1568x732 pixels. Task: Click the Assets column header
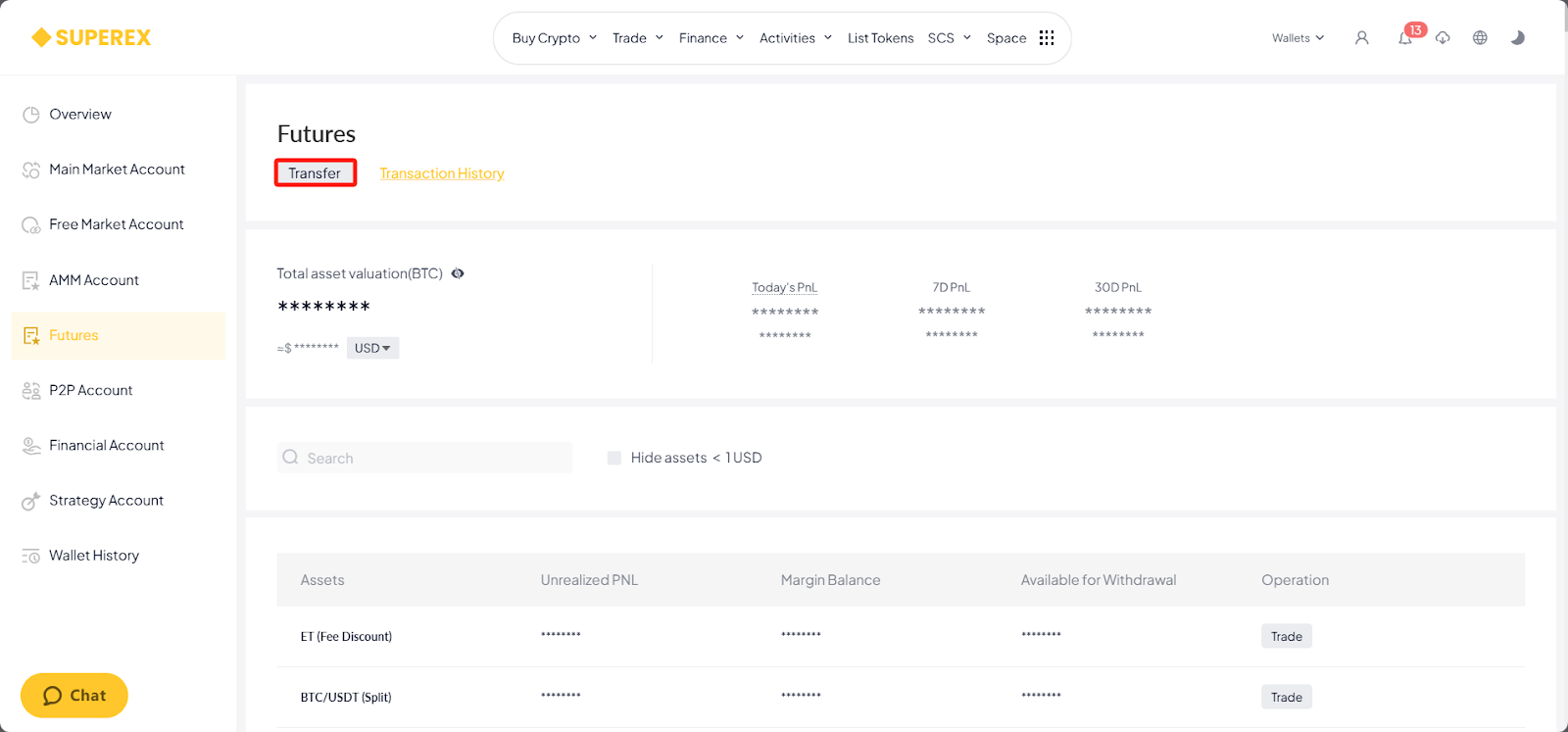click(x=322, y=580)
